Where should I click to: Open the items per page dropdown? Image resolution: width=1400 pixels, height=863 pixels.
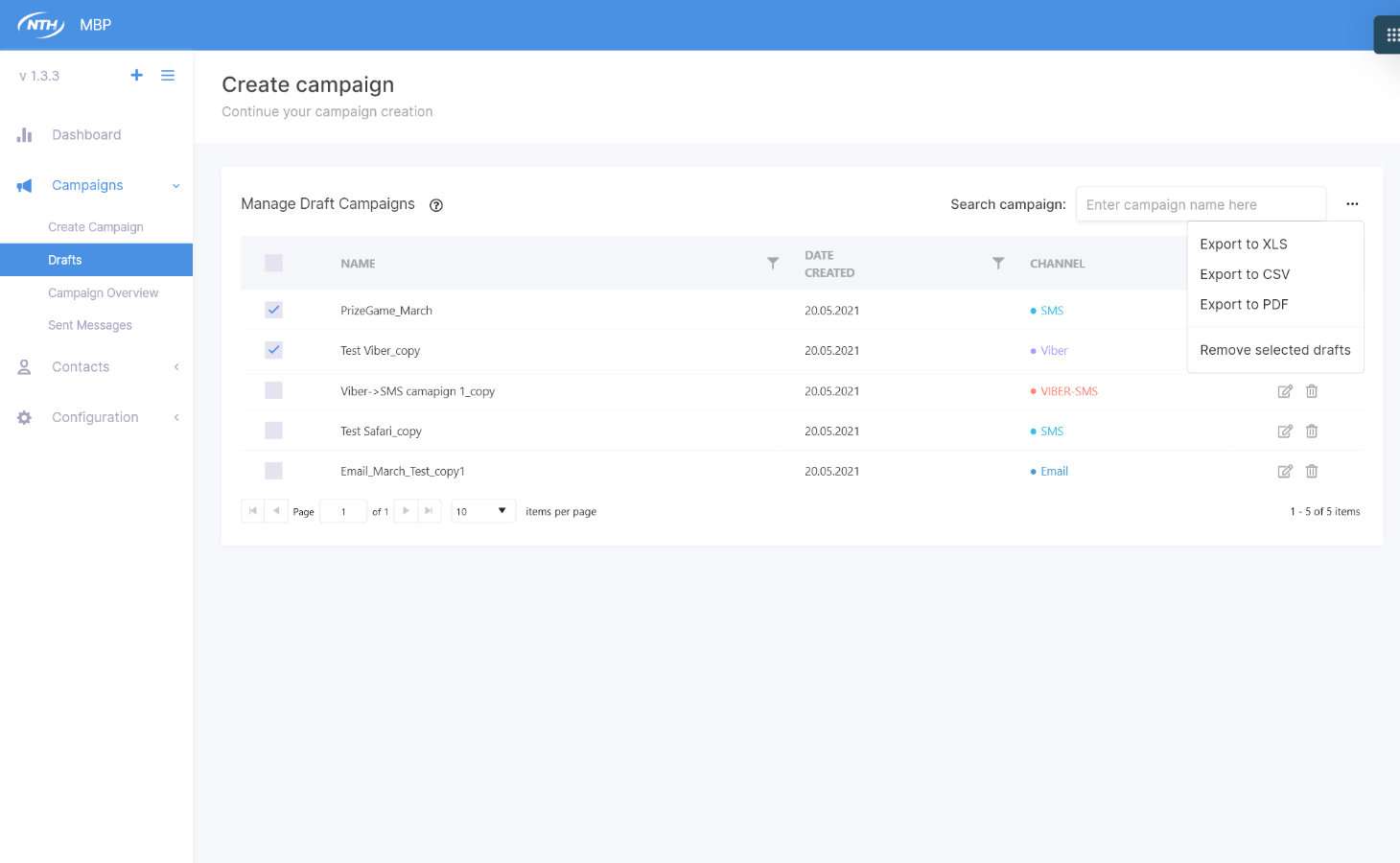coord(482,510)
